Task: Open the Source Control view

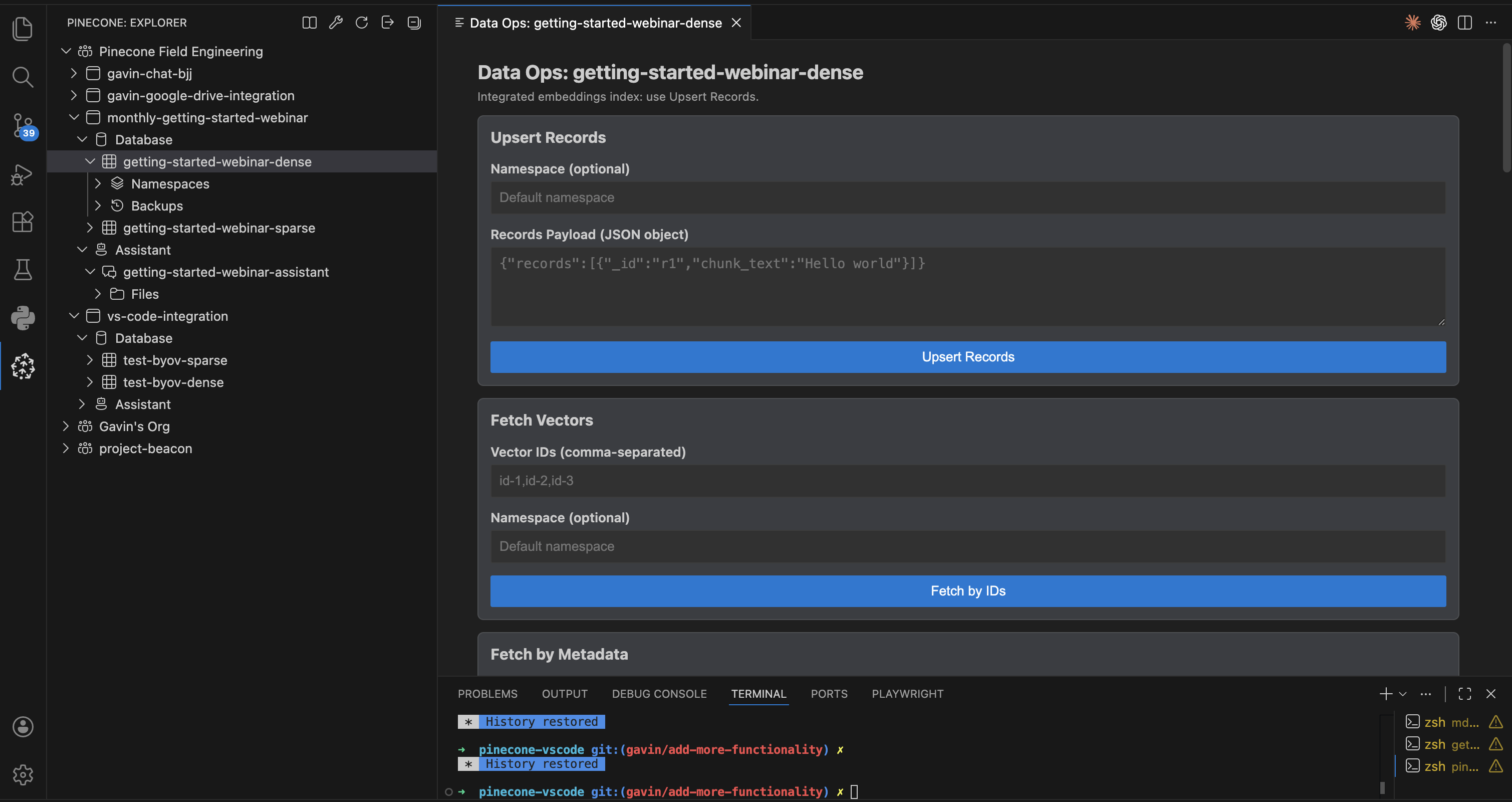Action: pos(23,125)
